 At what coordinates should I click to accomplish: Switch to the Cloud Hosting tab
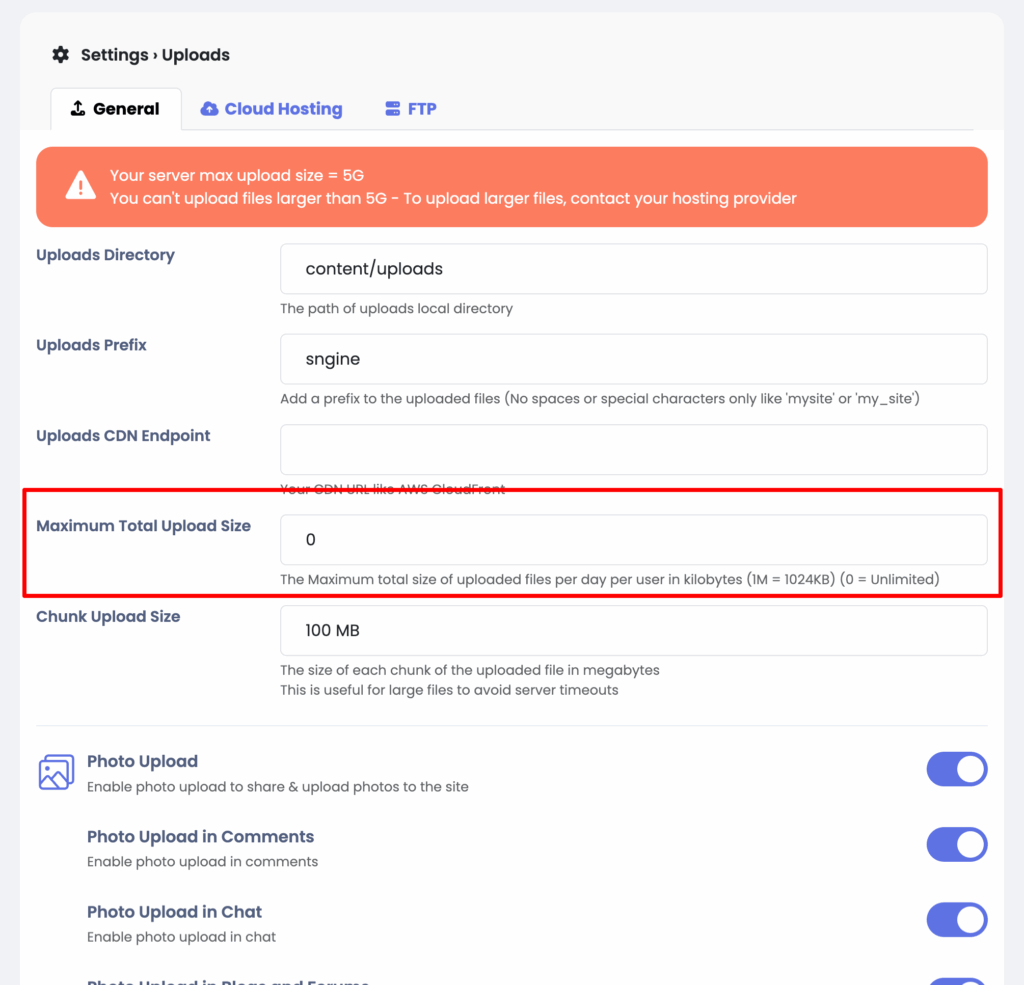(x=283, y=109)
